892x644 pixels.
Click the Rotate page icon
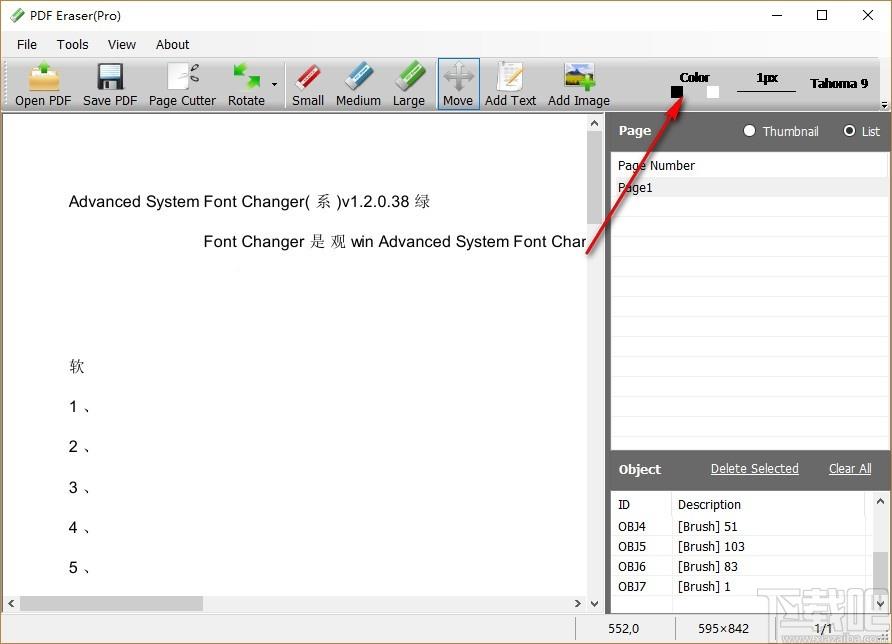[246, 84]
